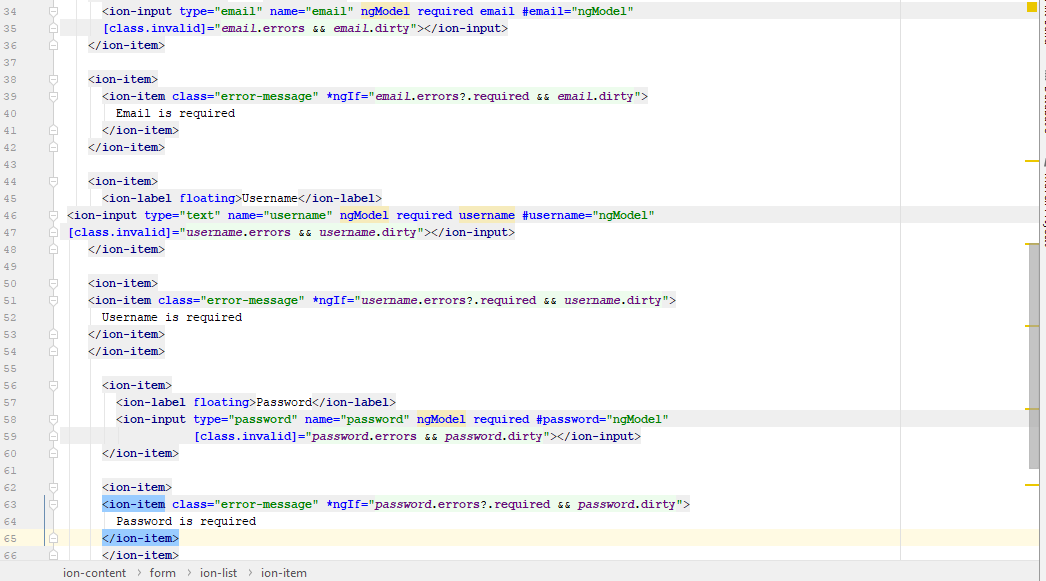The width and height of the screenshot is (1046, 581).
Task: Fold the error-message ion-item at line 39
Action: click(x=54, y=96)
